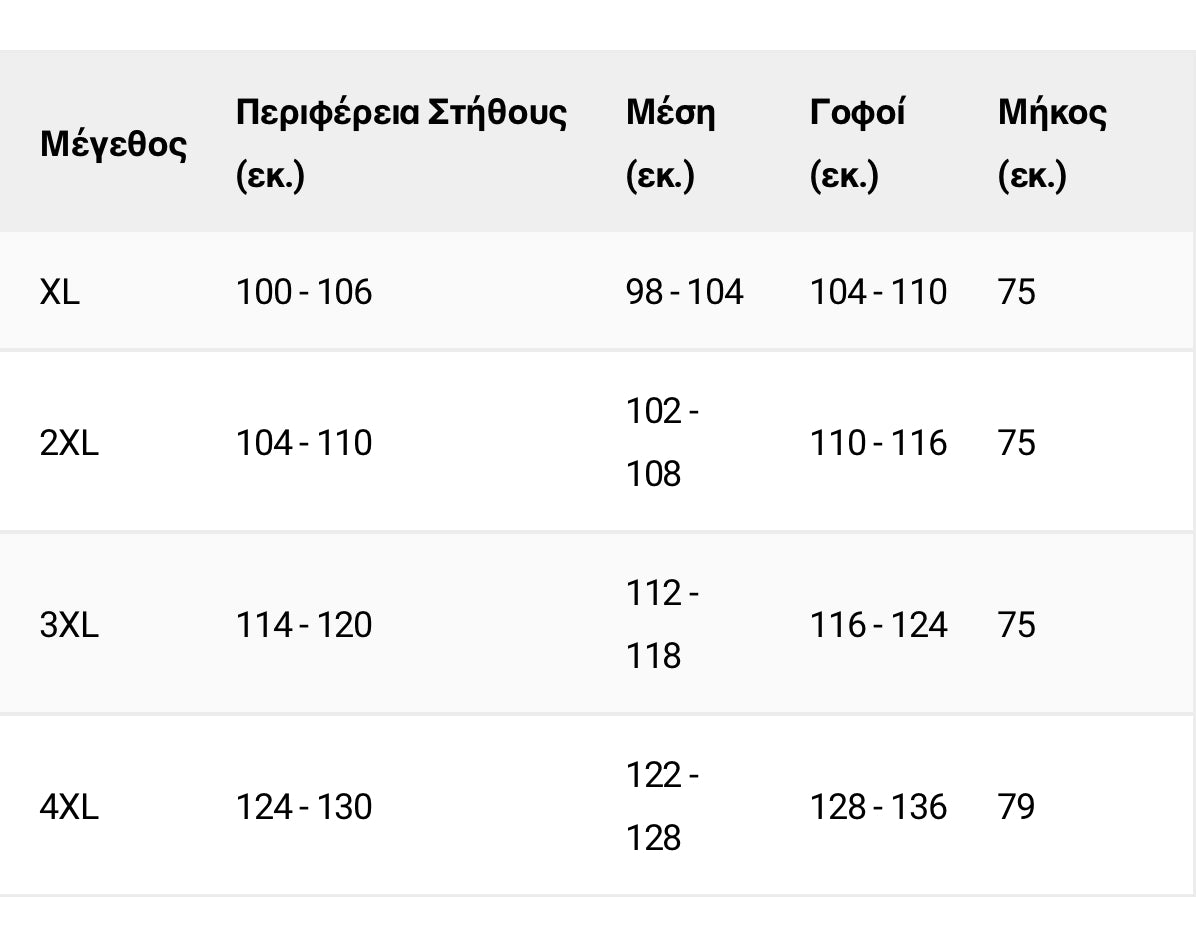1196x937 pixels.
Task: Click the Περιφέρεια Στήθους column header
Action: point(401,143)
